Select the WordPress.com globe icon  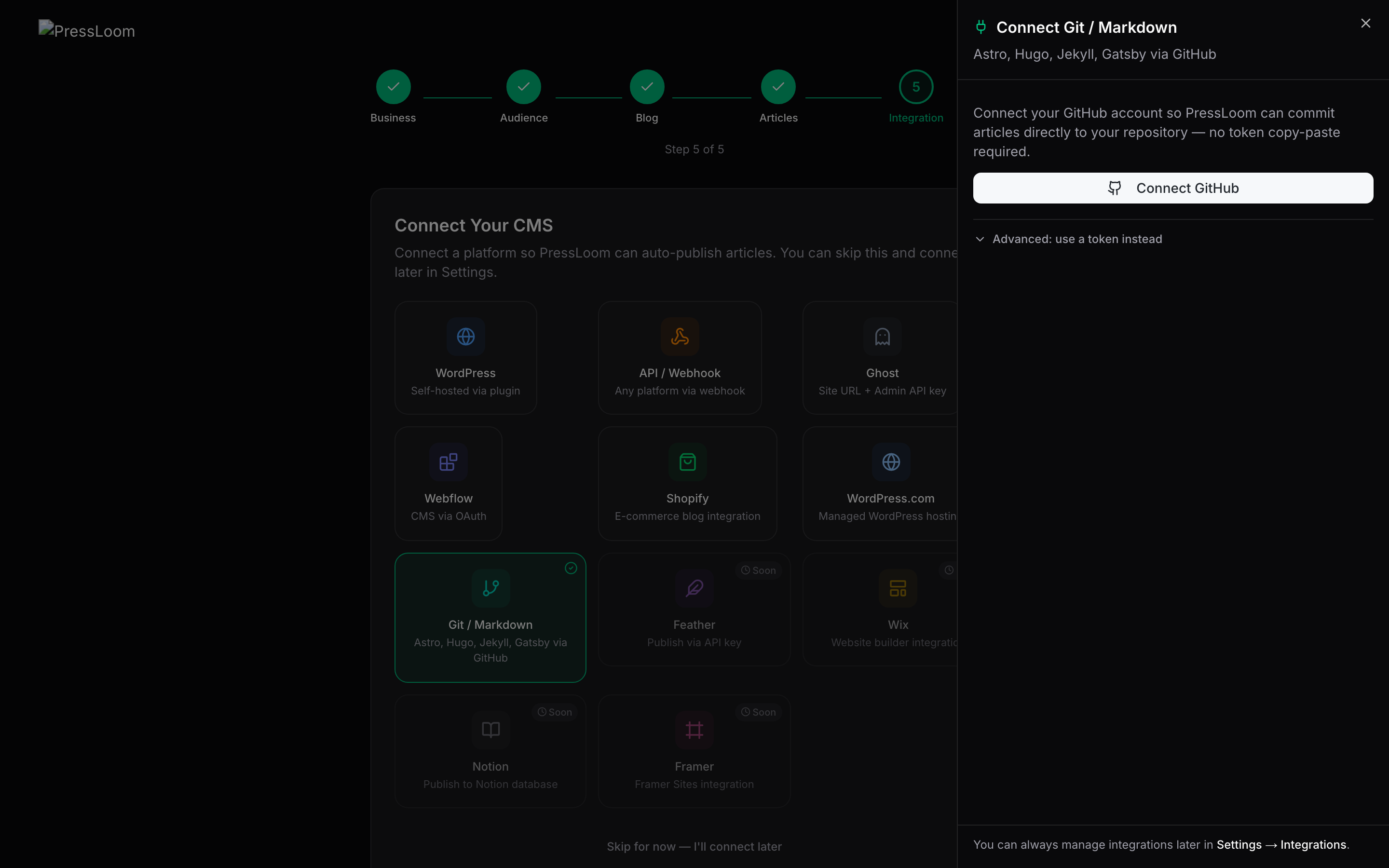[x=891, y=462]
